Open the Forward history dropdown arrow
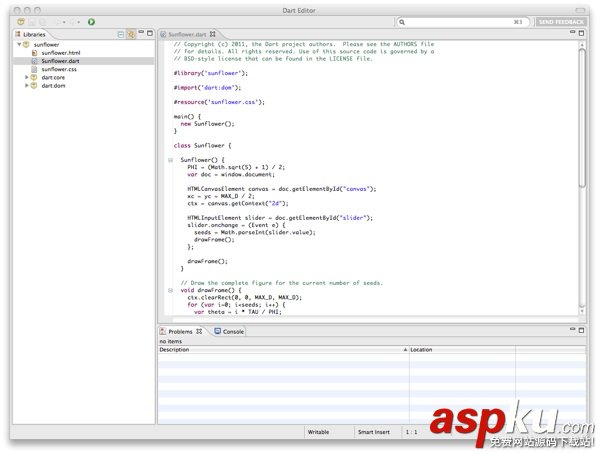The image size is (600, 454). 78,22
